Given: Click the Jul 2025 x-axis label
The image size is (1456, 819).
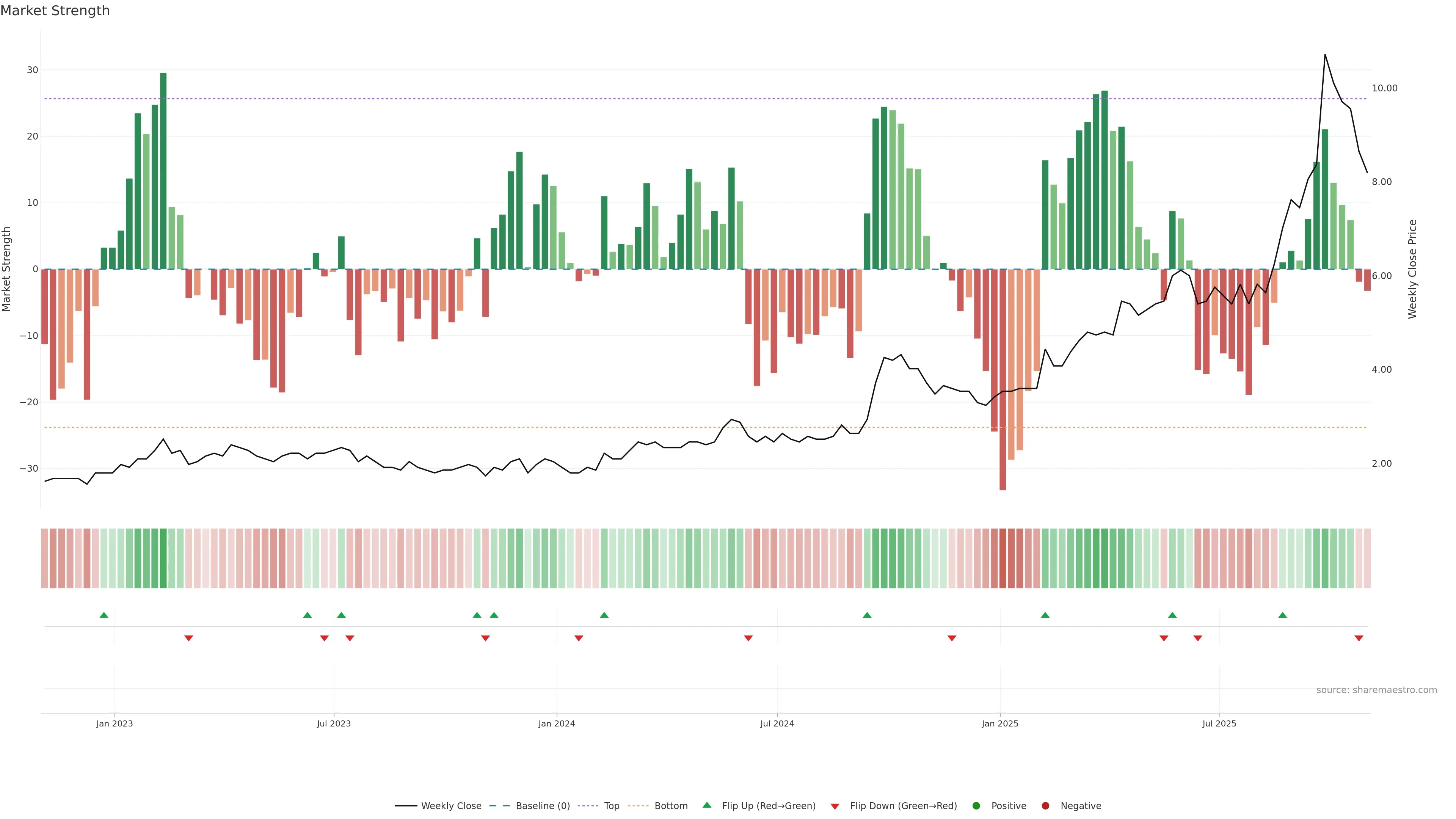Looking at the screenshot, I should (1219, 723).
